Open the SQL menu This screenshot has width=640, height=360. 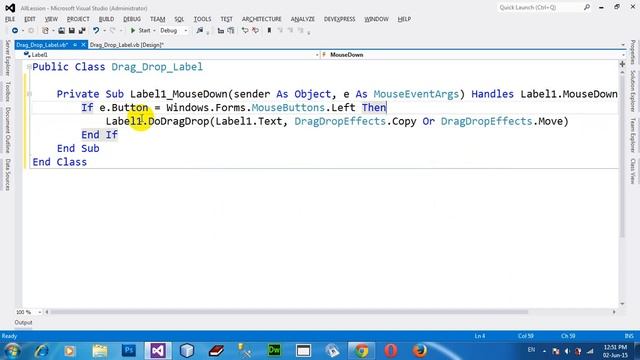[179, 19]
